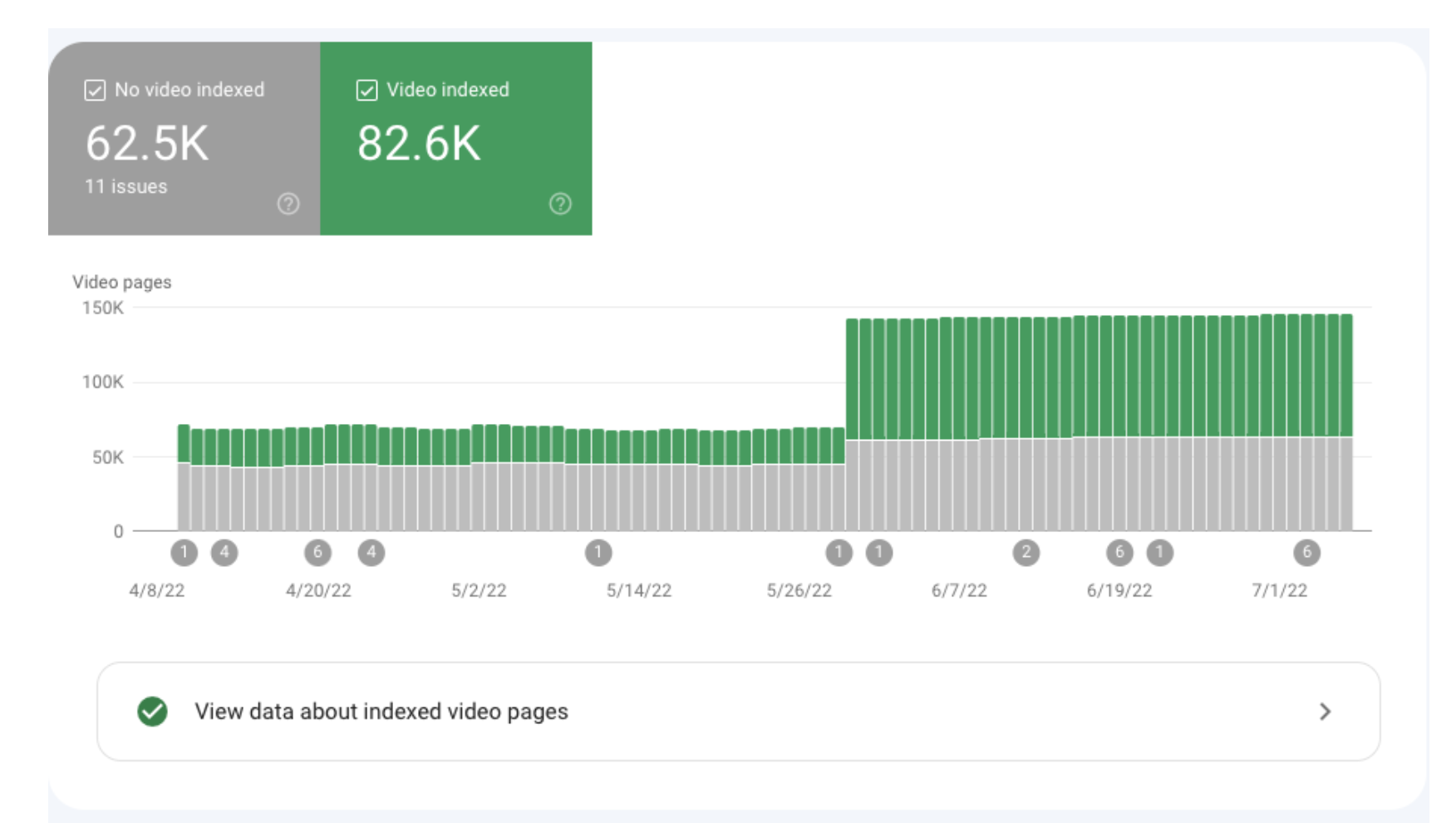Open annotation marker labeled 2
Viewport: 1456px width, 823px height.
(1026, 552)
